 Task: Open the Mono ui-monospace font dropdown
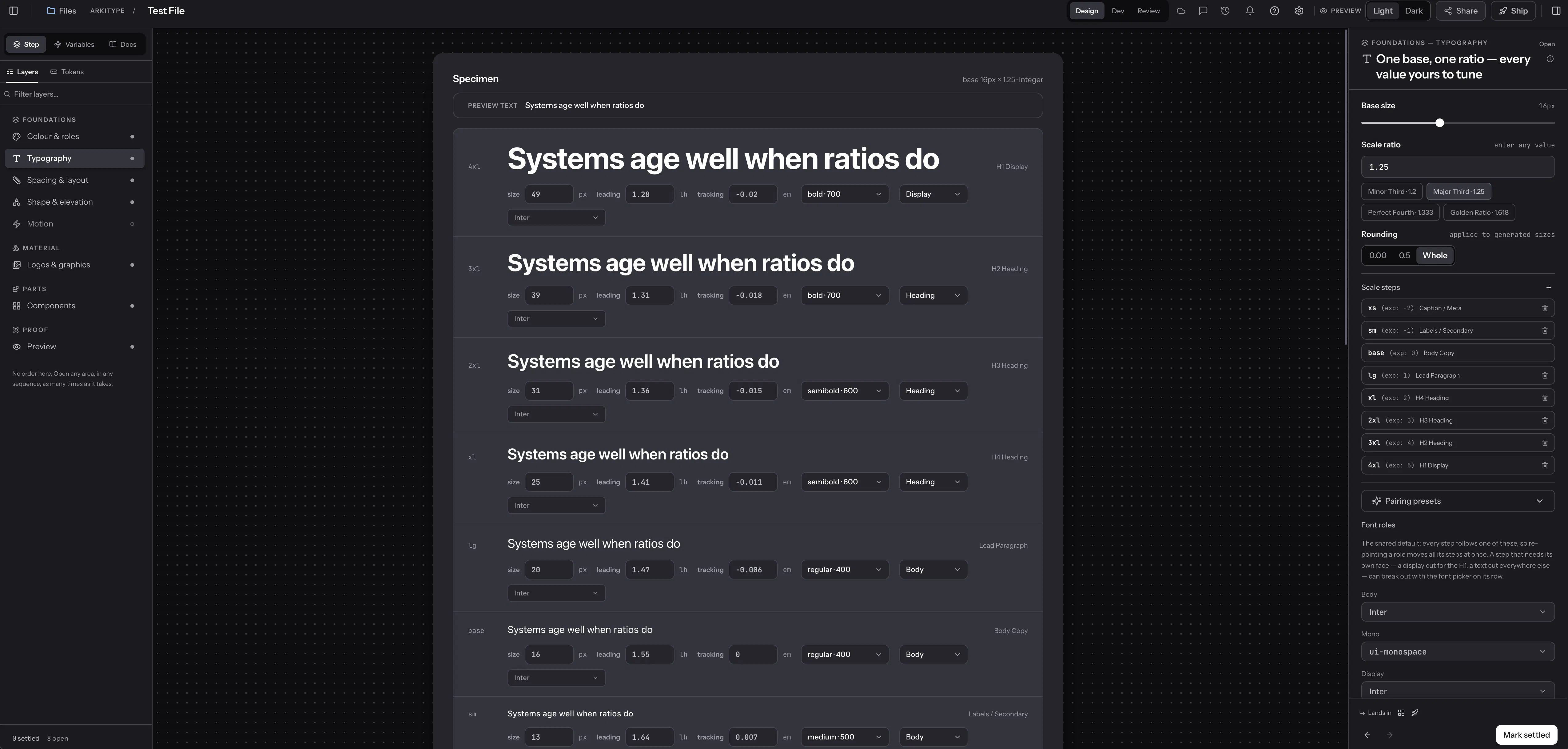click(x=1458, y=651)
